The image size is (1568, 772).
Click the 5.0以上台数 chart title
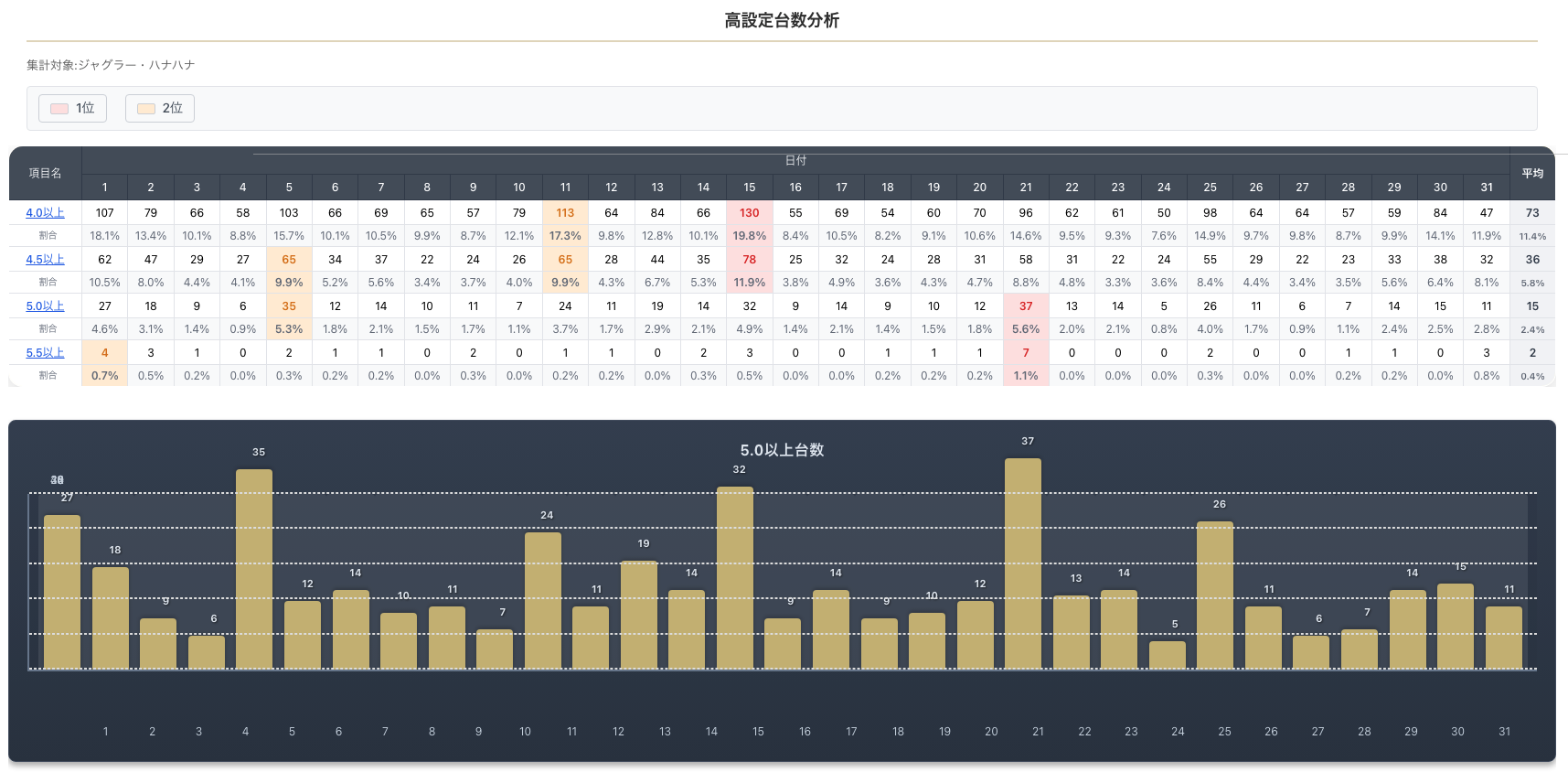click(782, 450)
